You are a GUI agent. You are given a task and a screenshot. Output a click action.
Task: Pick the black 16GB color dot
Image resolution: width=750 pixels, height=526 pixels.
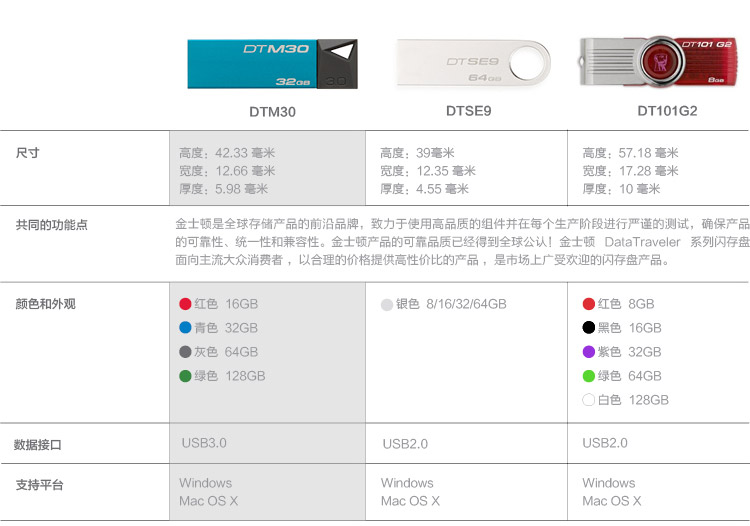pyautogui.click(x=588, y=328)
